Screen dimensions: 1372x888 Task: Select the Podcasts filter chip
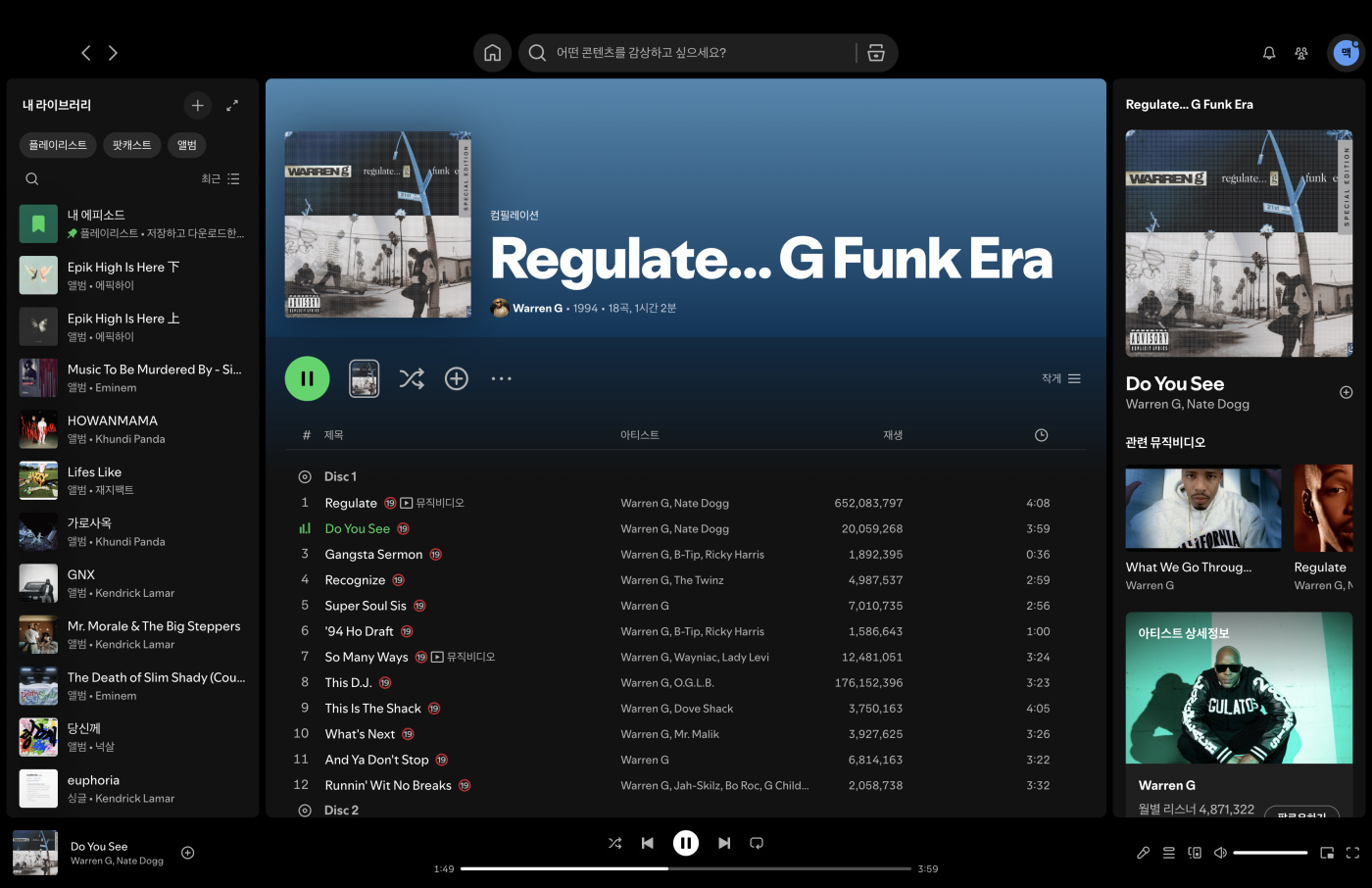point(131,145)
